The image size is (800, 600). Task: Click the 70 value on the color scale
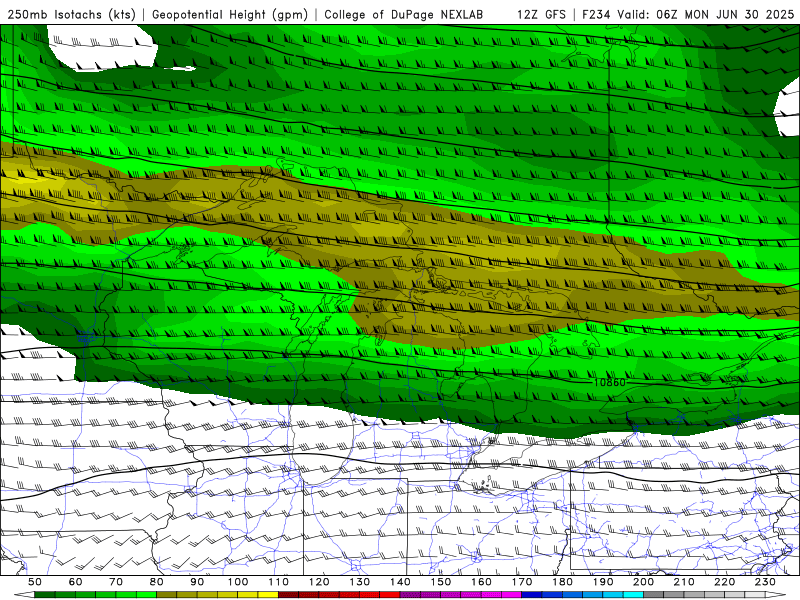click(116, 582)
